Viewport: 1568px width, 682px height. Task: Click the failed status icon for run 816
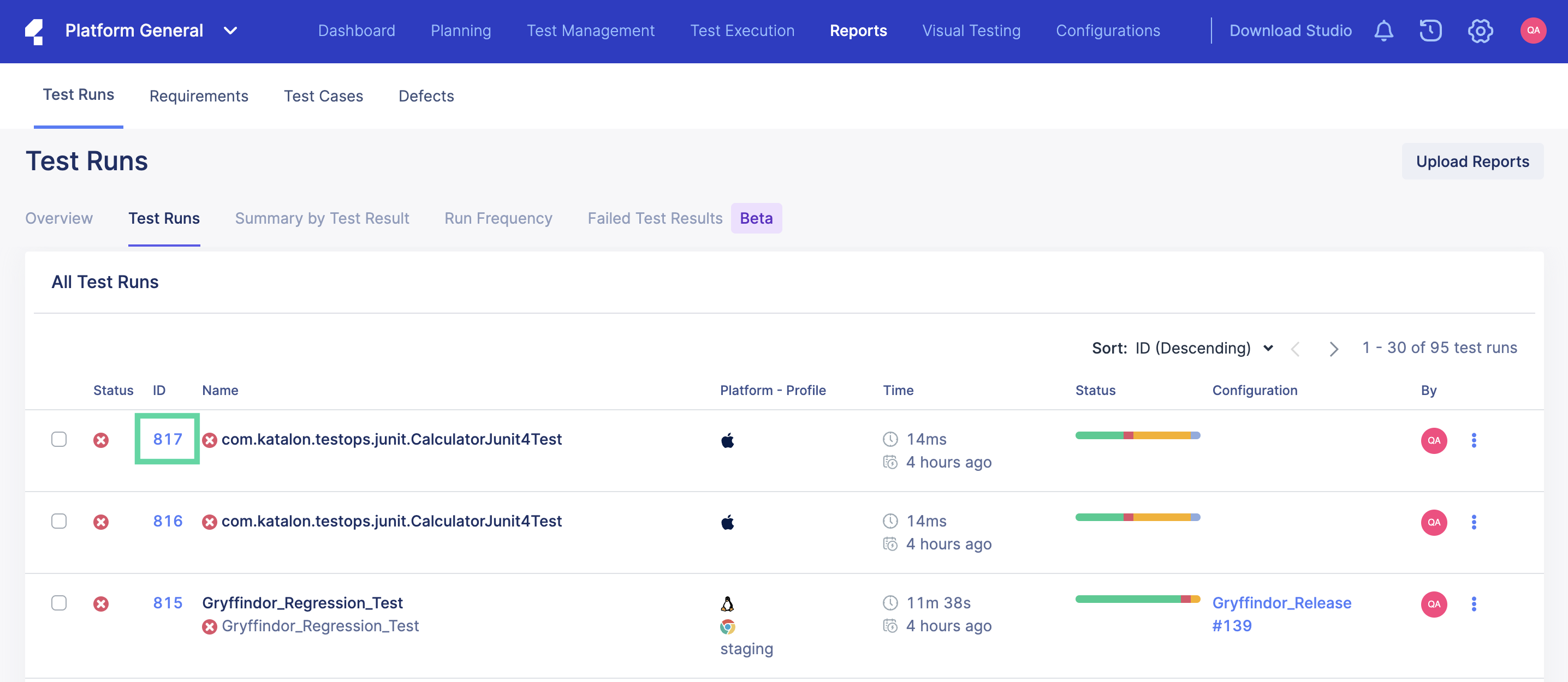[101, 521]
